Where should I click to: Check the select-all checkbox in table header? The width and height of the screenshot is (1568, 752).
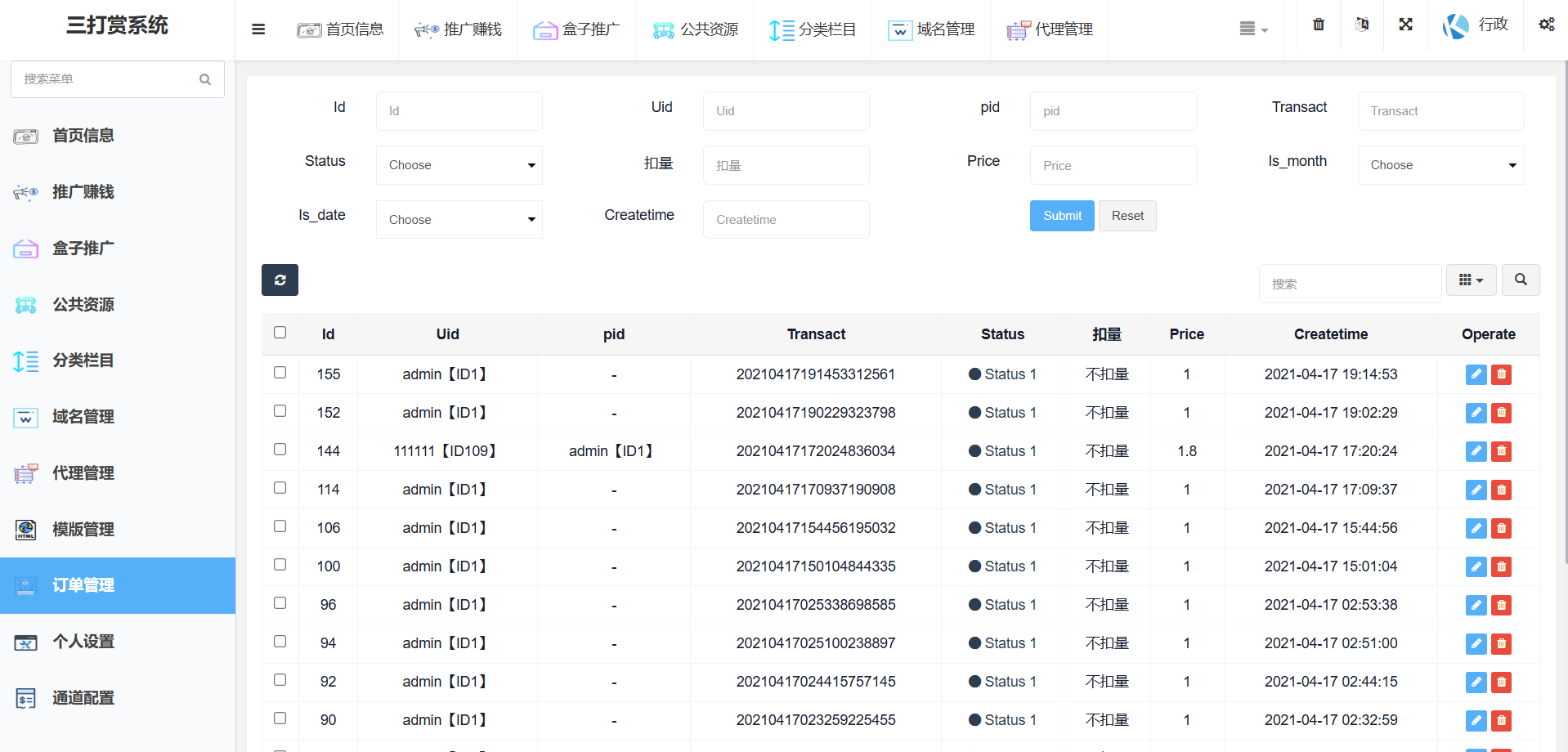[x=280, y=333]
